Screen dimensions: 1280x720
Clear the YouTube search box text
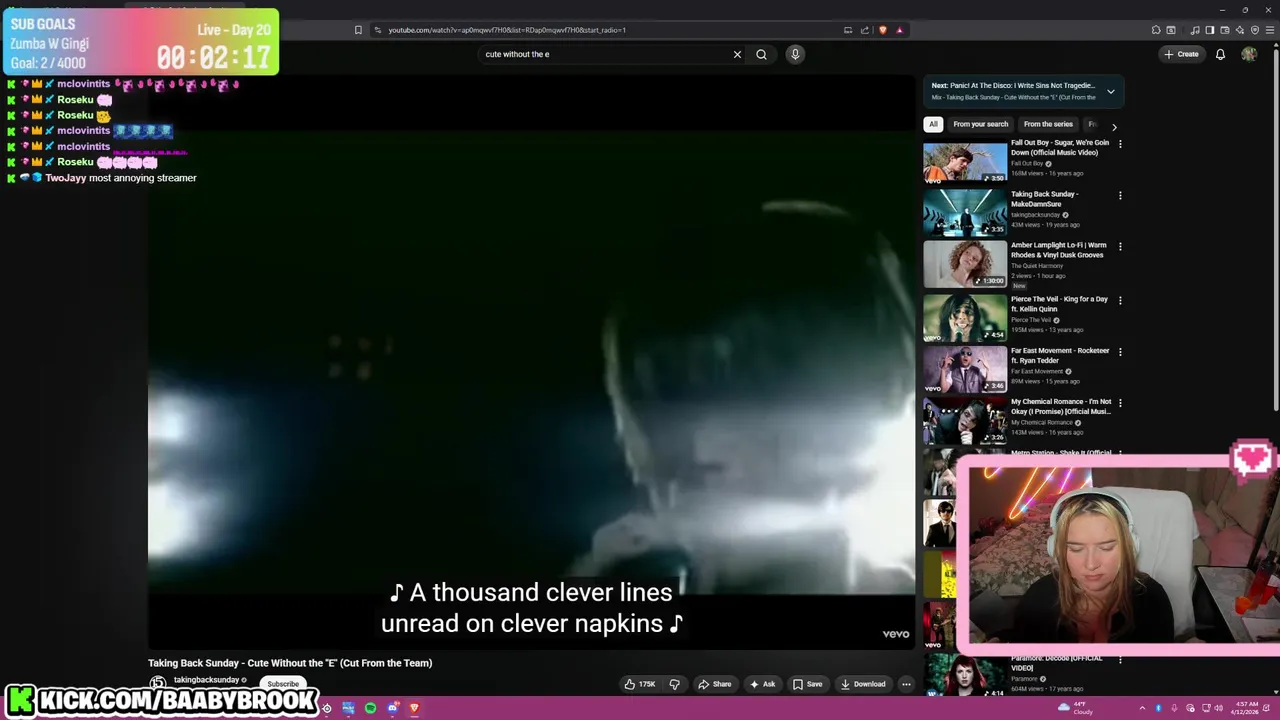pos(737,54)
